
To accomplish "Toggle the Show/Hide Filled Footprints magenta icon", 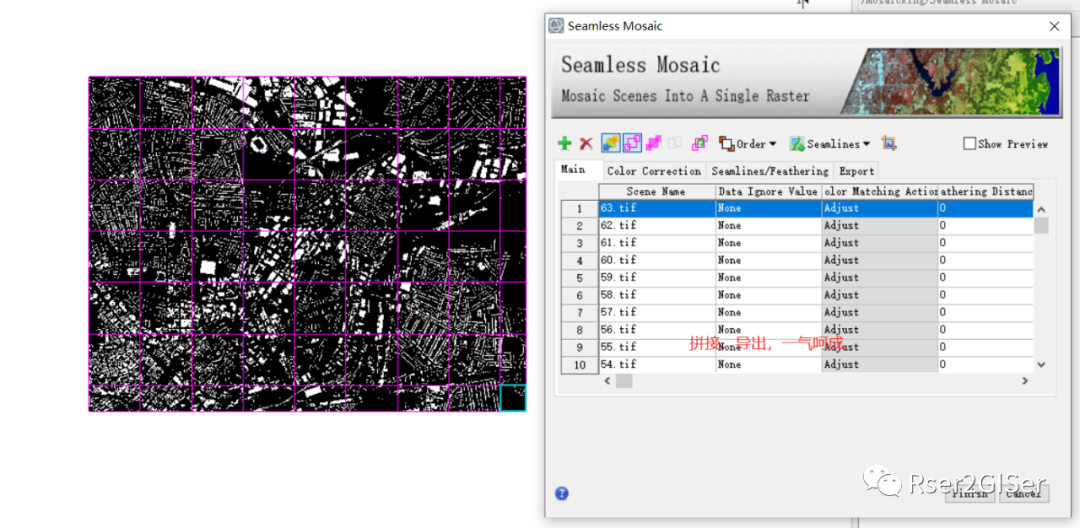I will (654, 143).
